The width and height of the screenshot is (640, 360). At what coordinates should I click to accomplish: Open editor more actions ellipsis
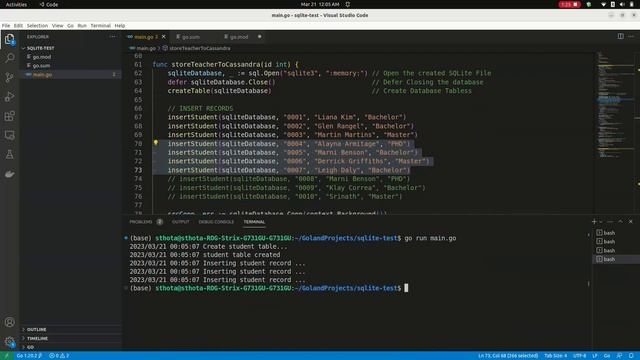click(631, 36)
